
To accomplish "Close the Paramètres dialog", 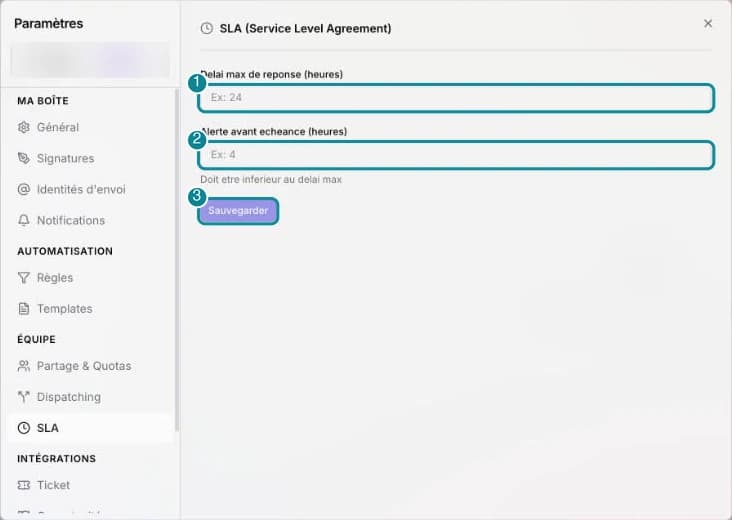I will (x=708, y=23).
